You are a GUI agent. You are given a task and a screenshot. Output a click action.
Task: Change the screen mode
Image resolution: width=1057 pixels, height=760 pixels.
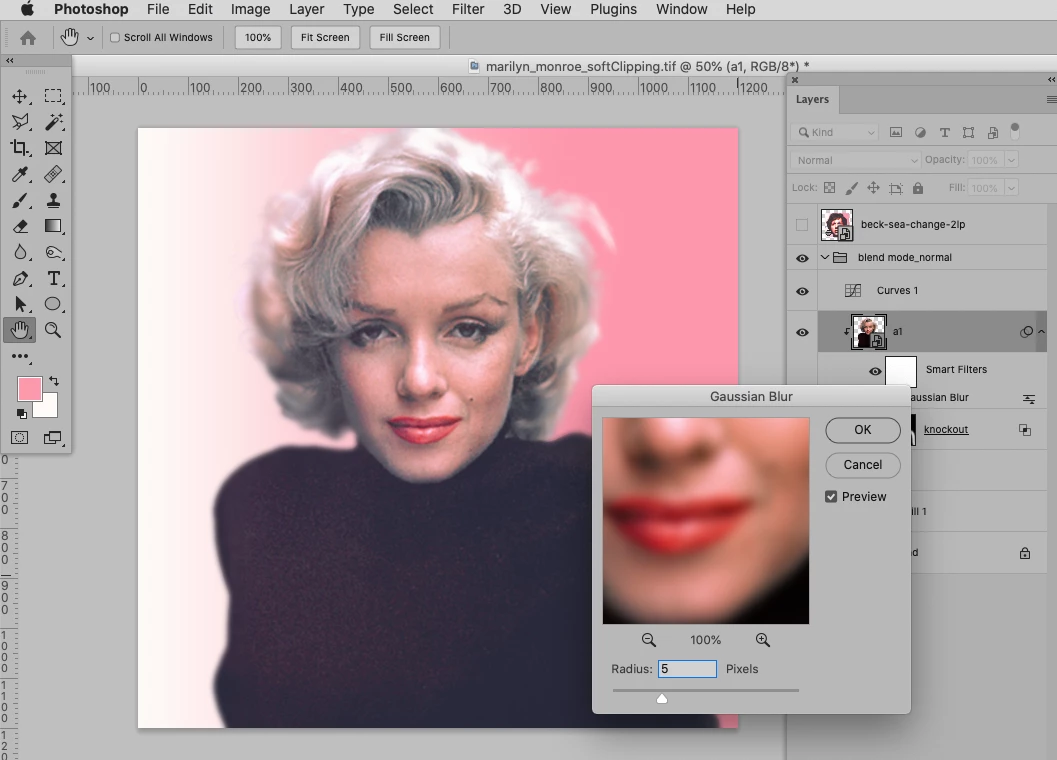(x=53, y=438)
